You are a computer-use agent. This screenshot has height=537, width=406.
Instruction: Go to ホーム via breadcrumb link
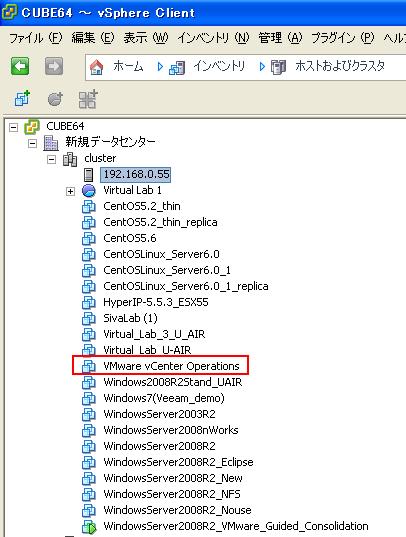128,66
